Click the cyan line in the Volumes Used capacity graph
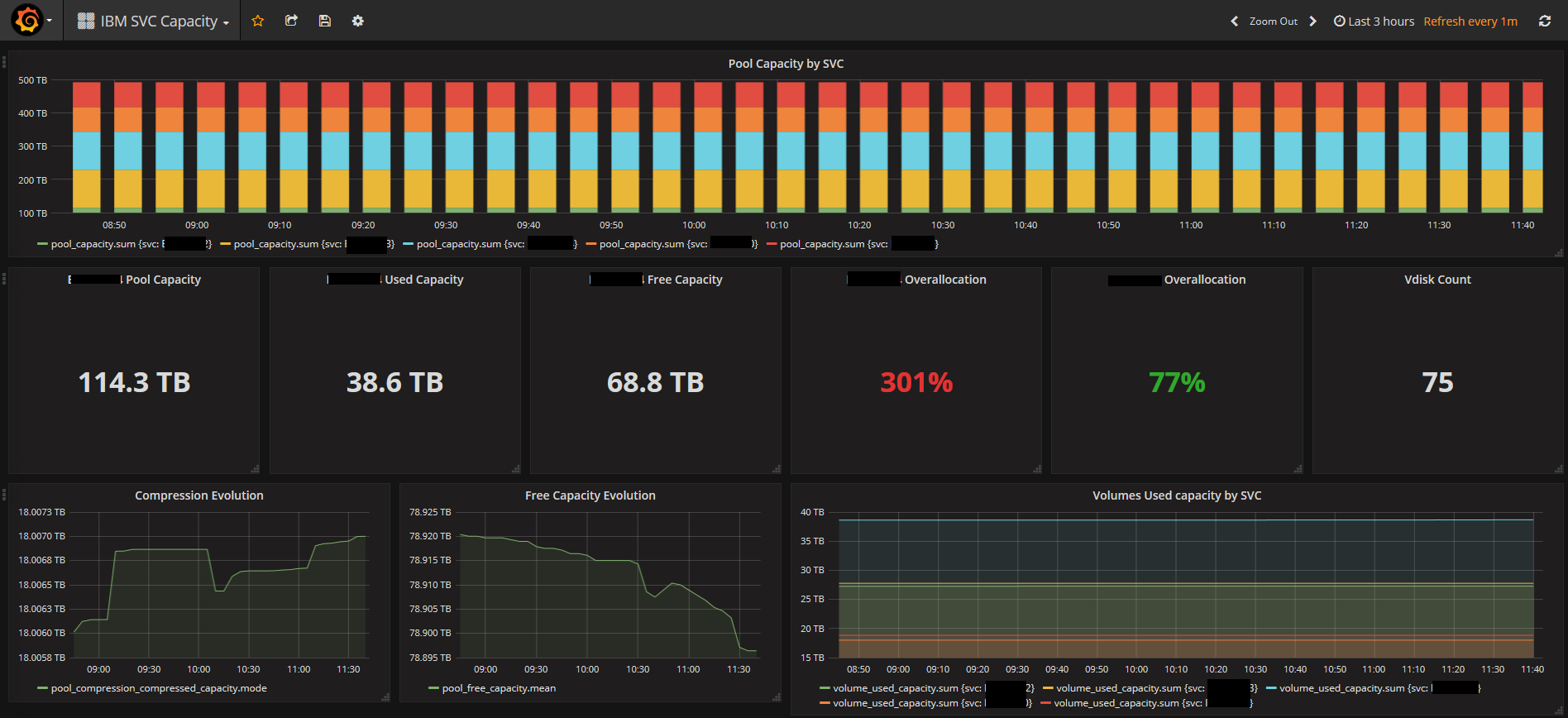The image size is (1568, 718). pyautogui.click(x=1186, y=519)
